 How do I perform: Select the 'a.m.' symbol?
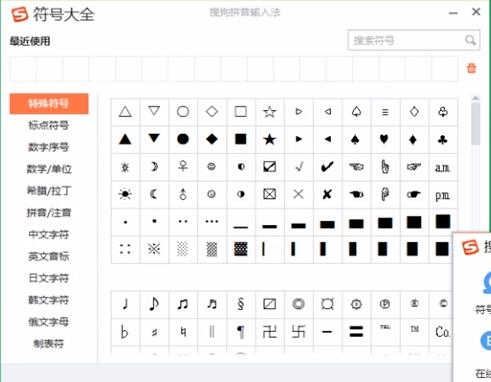click(x=442, y=167)
